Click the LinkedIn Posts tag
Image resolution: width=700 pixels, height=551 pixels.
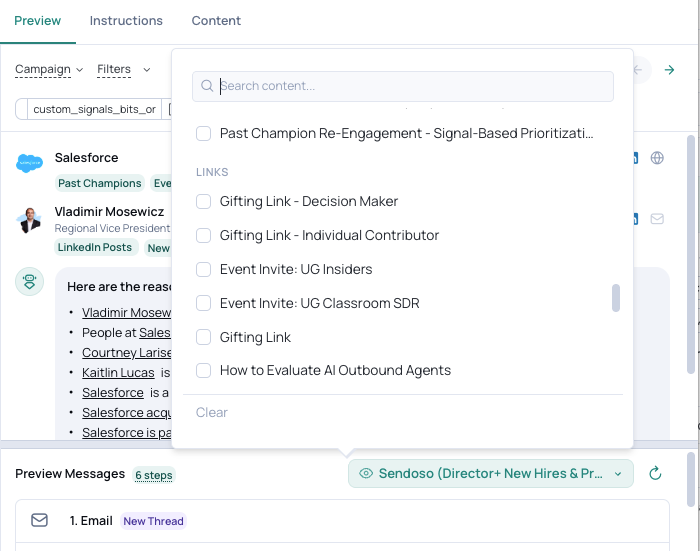coord(95,247)
